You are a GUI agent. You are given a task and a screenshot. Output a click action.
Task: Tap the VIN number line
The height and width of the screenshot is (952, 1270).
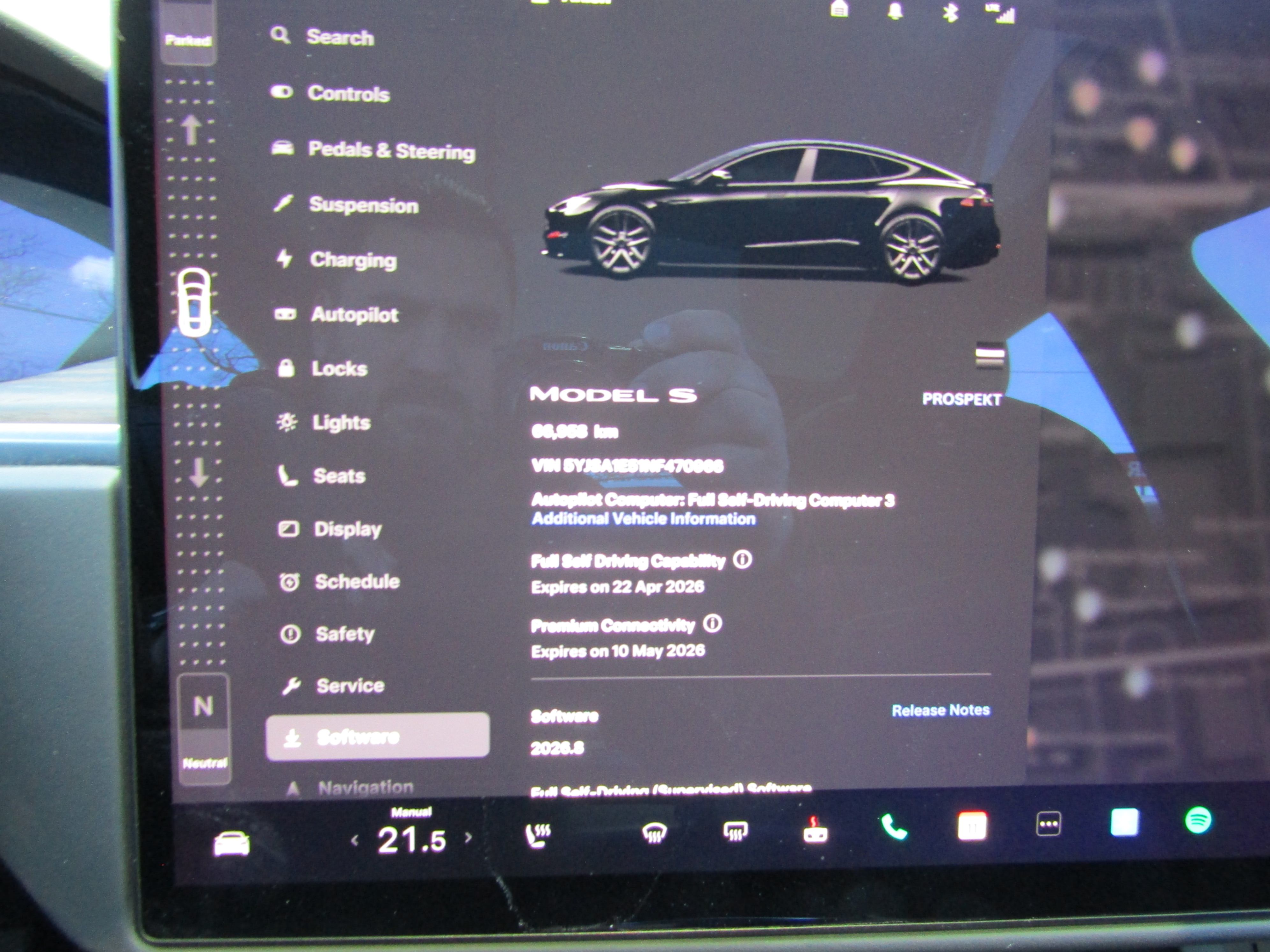coord(627,466)
